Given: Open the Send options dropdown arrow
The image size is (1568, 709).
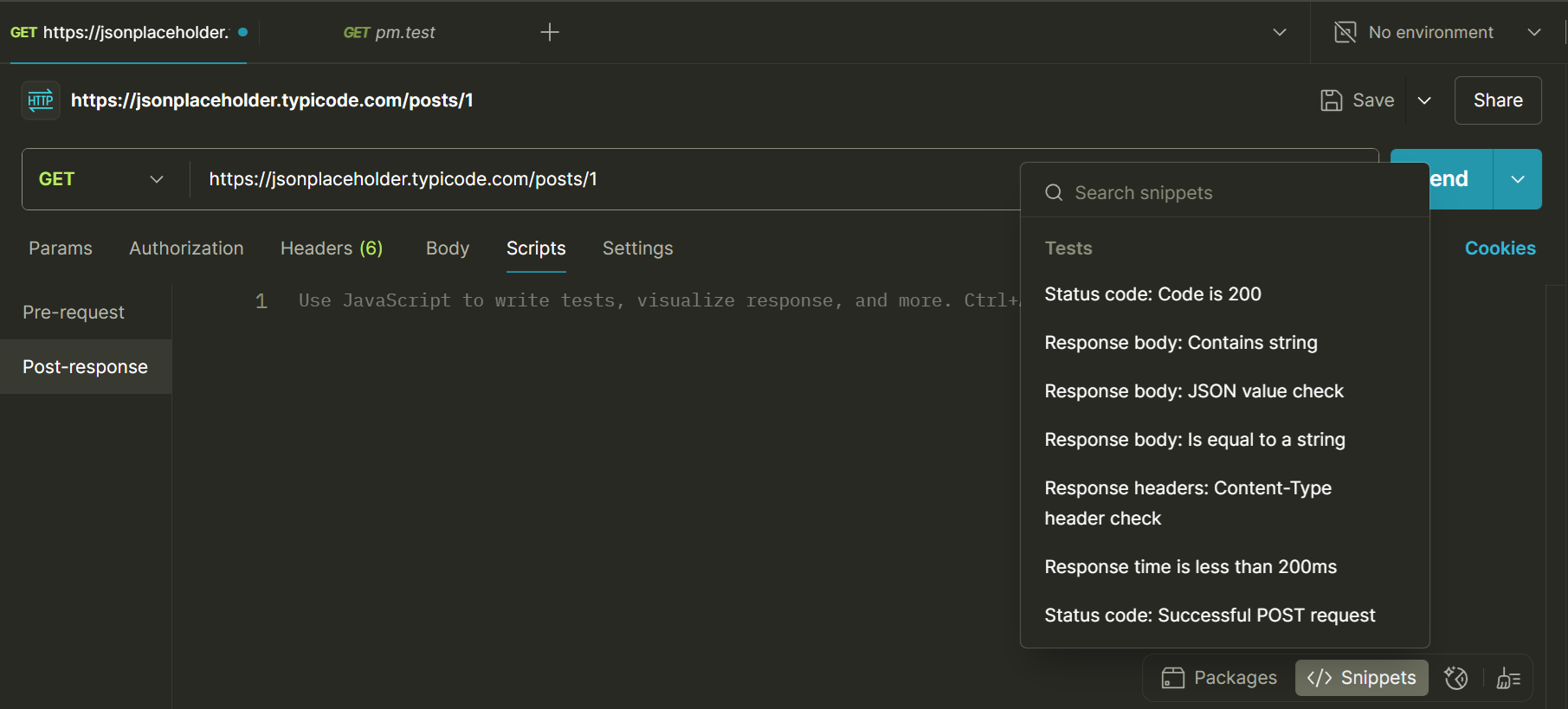Looking at the screenshot, I should pyautogui.click(x=1518, y=179).
